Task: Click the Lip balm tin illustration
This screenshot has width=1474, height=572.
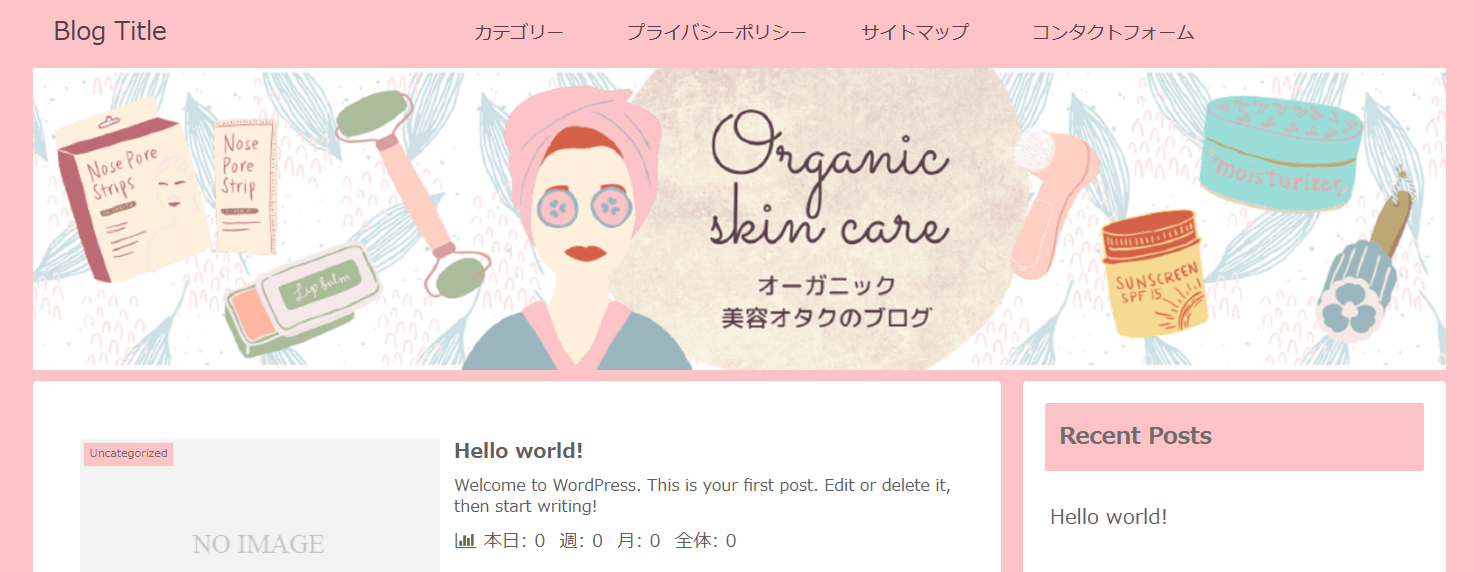Action: 301,300
